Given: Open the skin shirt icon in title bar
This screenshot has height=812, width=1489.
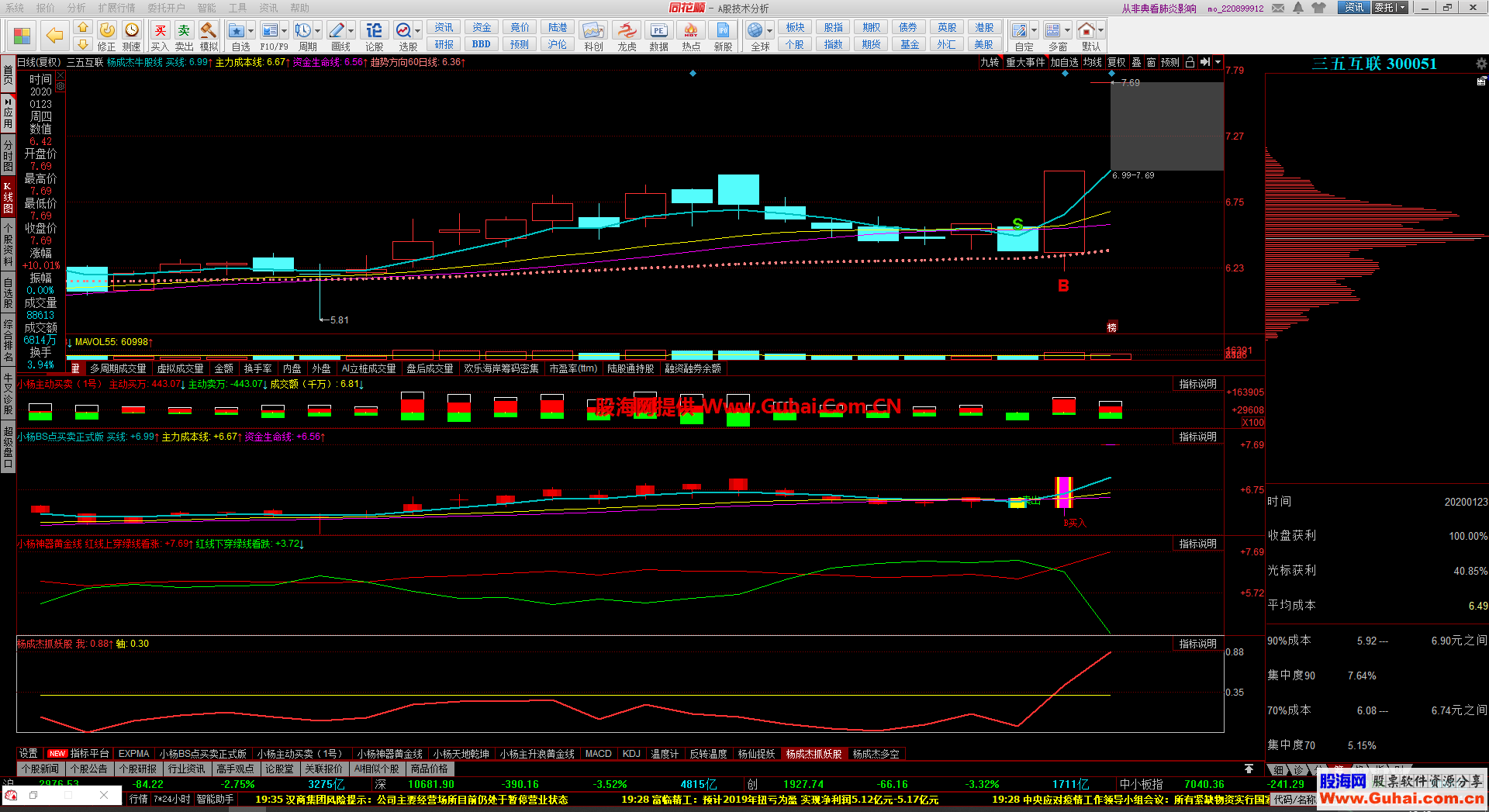Looking at the screenshot, I should click(x=1318, y=8).
